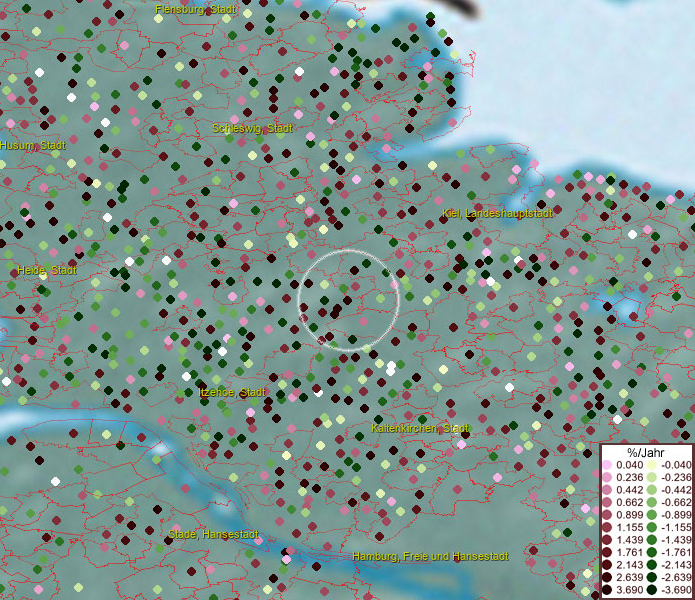The width and height of the screenshot is (695, 600).
Task: Select the Heide, Stadt label
Action: click(47, 270)
